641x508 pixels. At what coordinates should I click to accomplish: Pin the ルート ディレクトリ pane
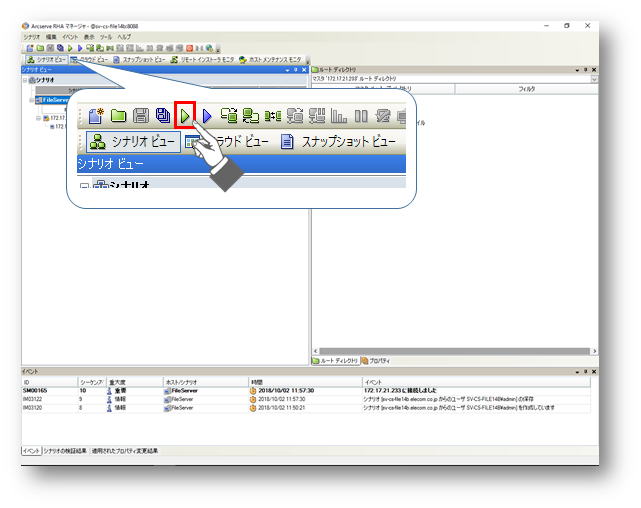(x=586, y=70)
